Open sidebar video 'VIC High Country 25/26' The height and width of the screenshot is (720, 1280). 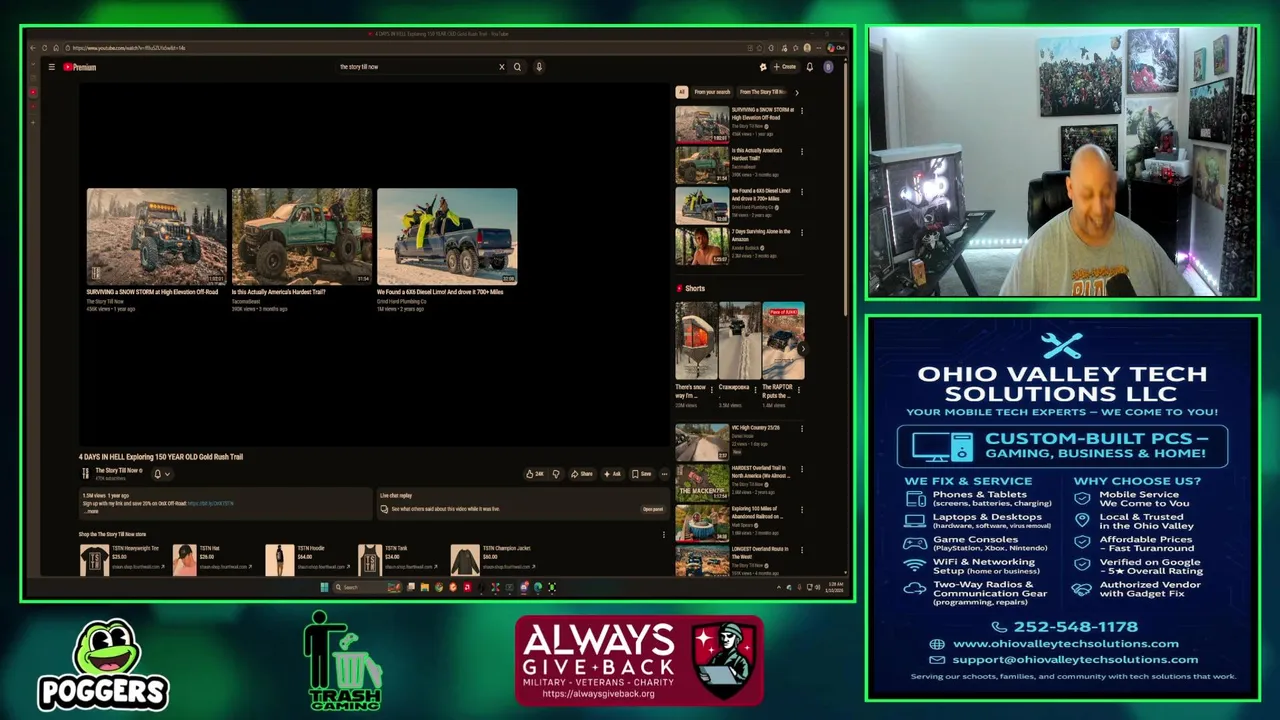702,442
